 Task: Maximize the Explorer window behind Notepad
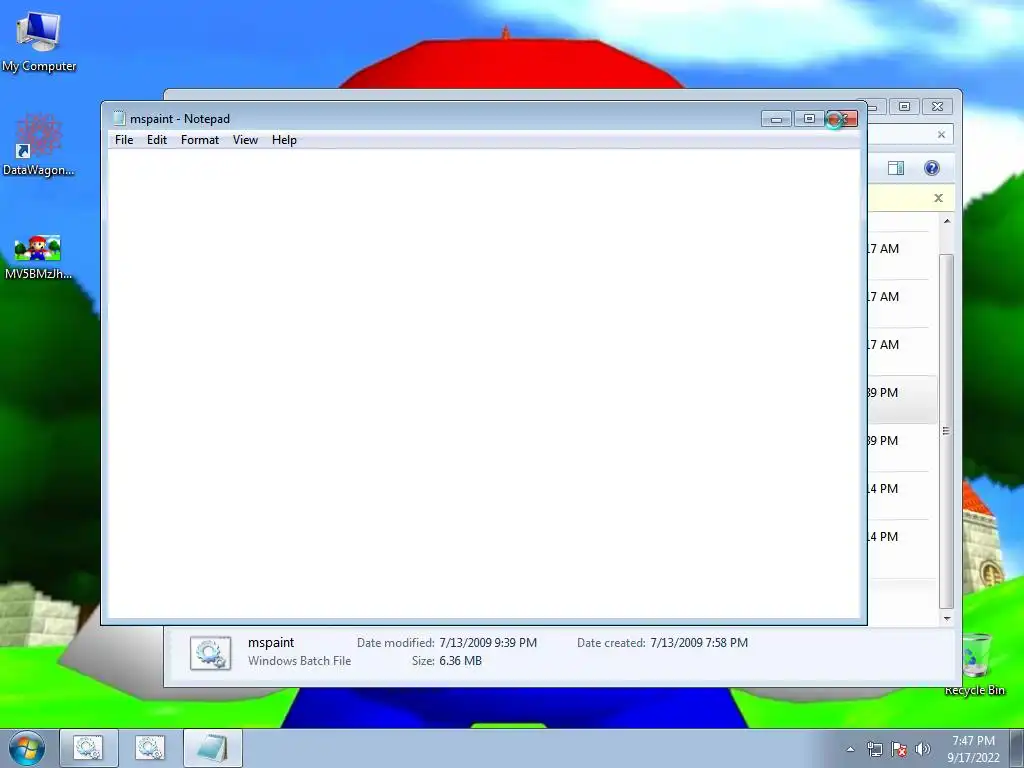pos(904,106)
